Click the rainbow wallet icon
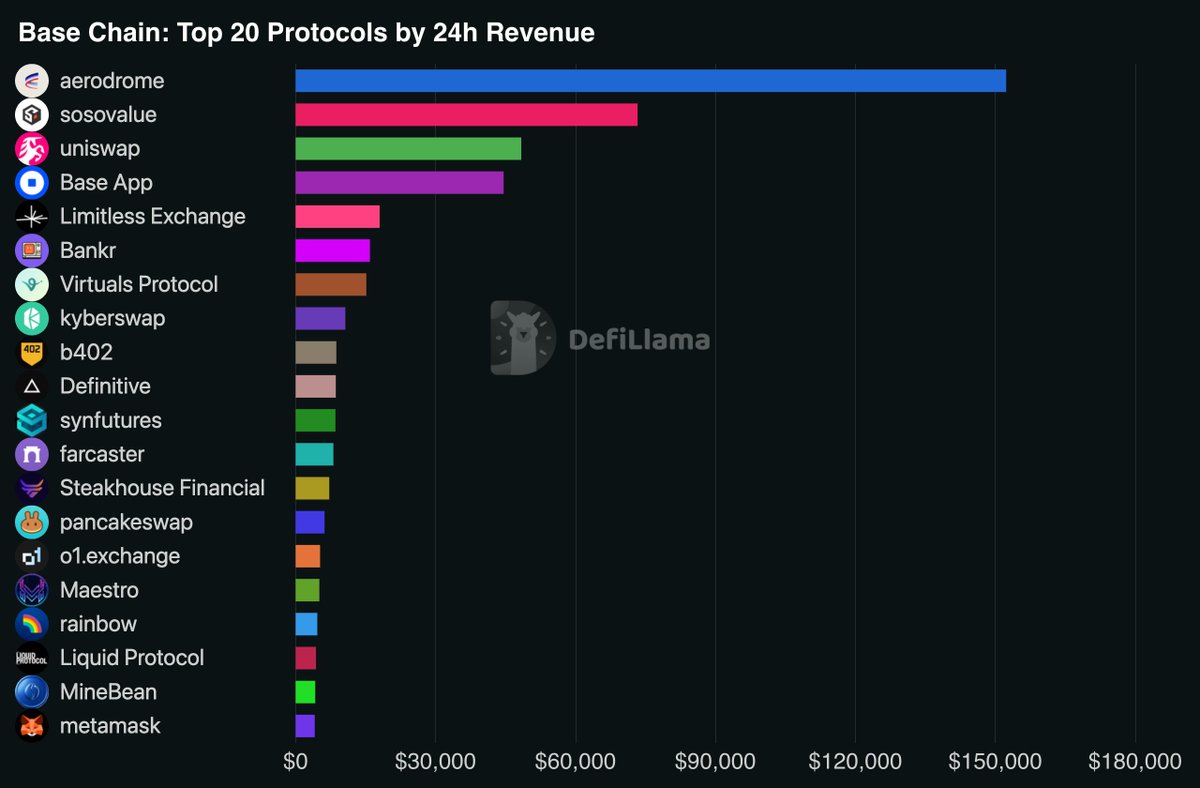This screenshot has width=1200, height=788. tap(32, 625)
